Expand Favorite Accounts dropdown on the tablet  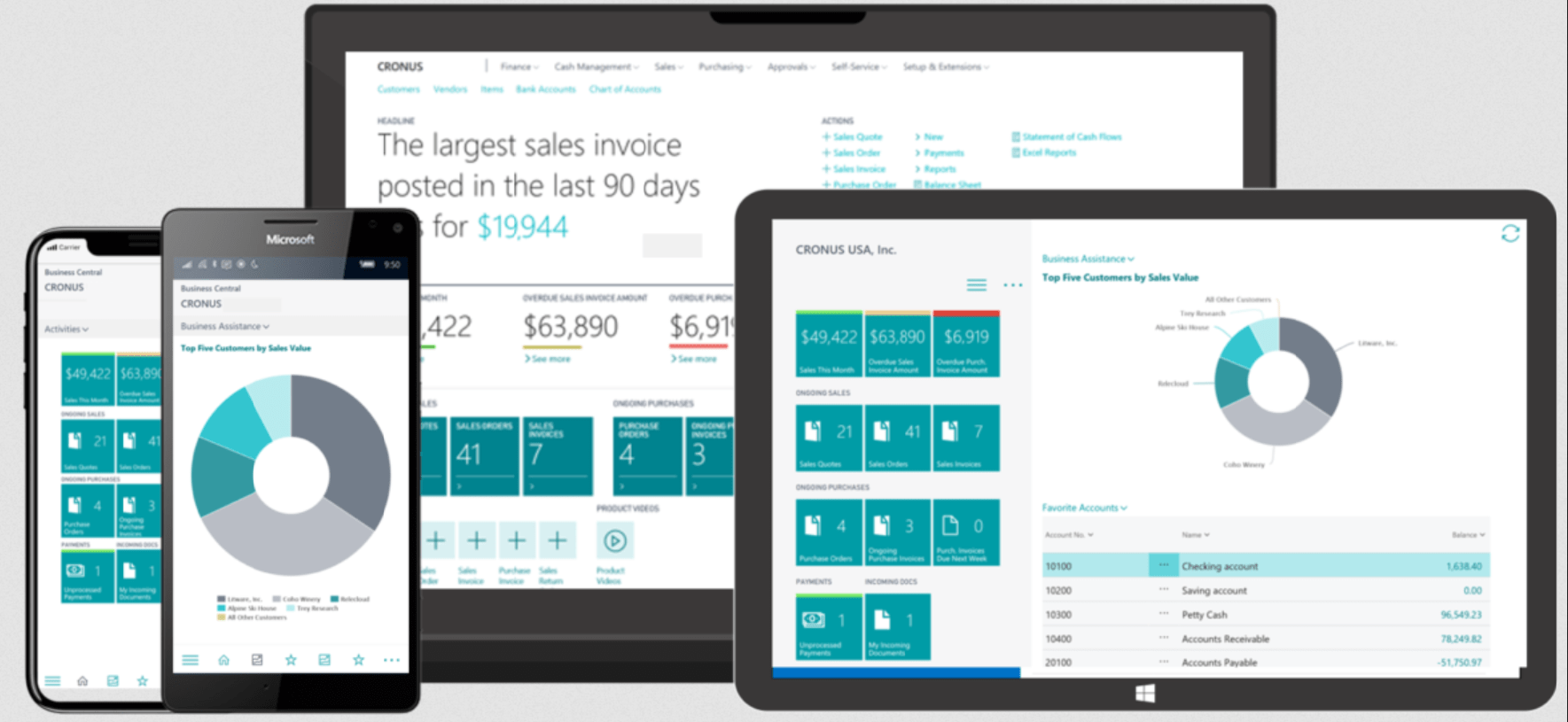pyautogui.click(x=1084, y=508)
